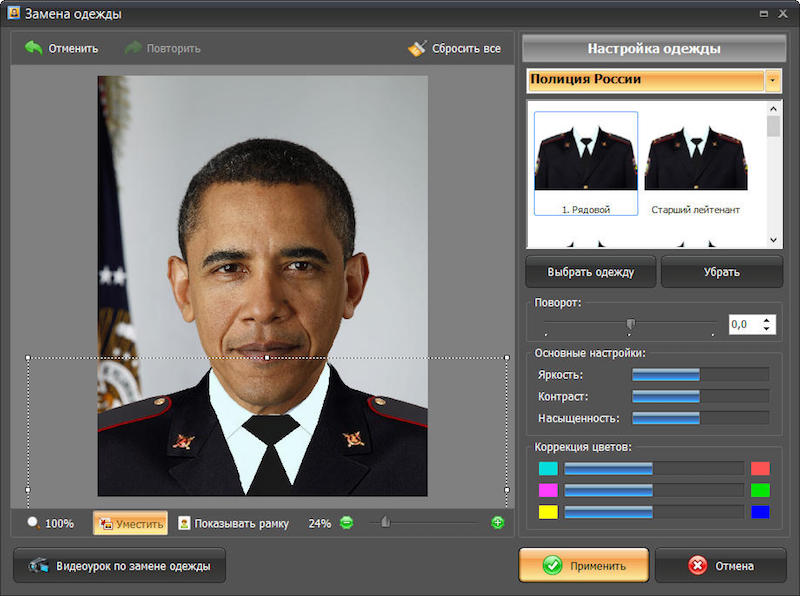Open the Полиция России clothing category dropdown
This screenshot has width=800, height=596.
click(772, 81)
